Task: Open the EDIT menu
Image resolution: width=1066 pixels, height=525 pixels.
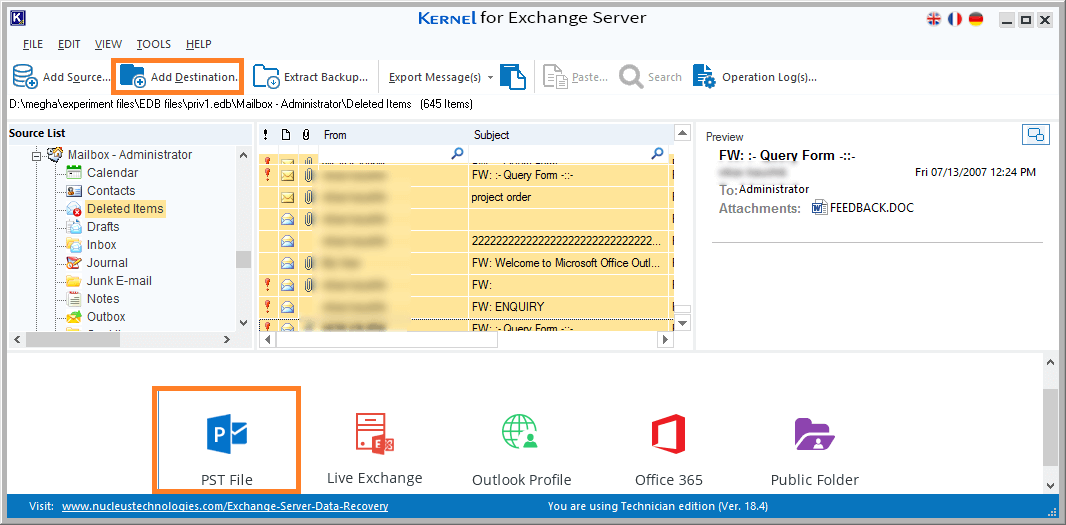Action: click(69, 44)
